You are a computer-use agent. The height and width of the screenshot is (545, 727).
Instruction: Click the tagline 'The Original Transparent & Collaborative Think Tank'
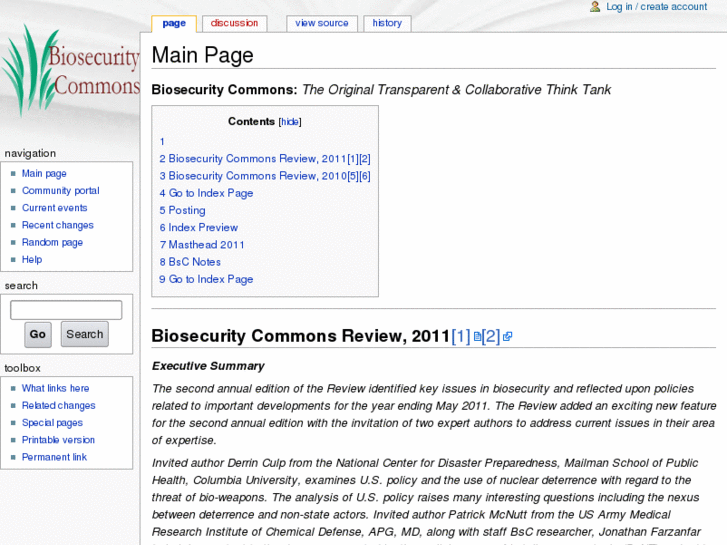click(457, 90)
